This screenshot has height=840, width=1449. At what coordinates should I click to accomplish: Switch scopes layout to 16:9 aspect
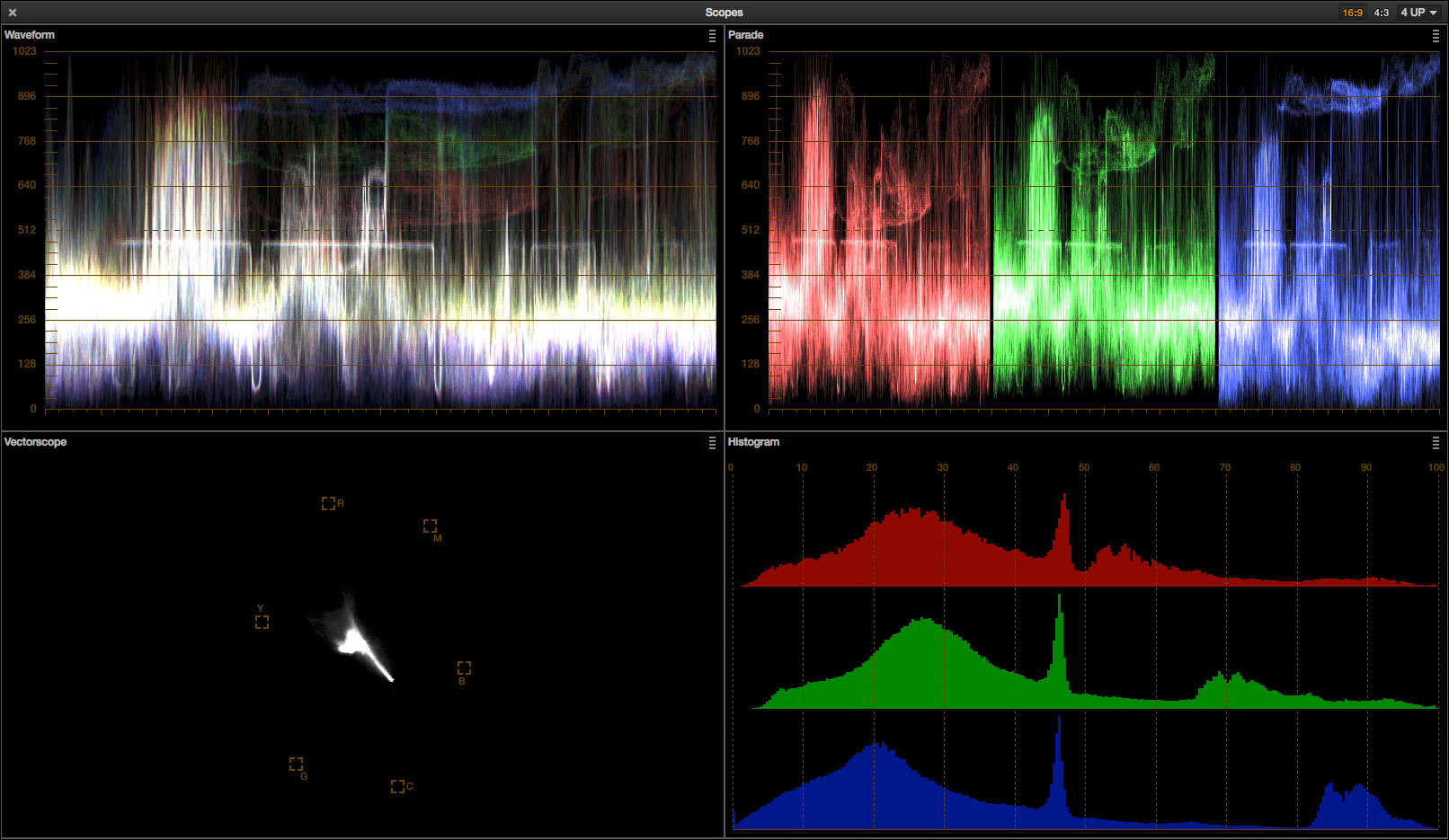(1352, 13)
